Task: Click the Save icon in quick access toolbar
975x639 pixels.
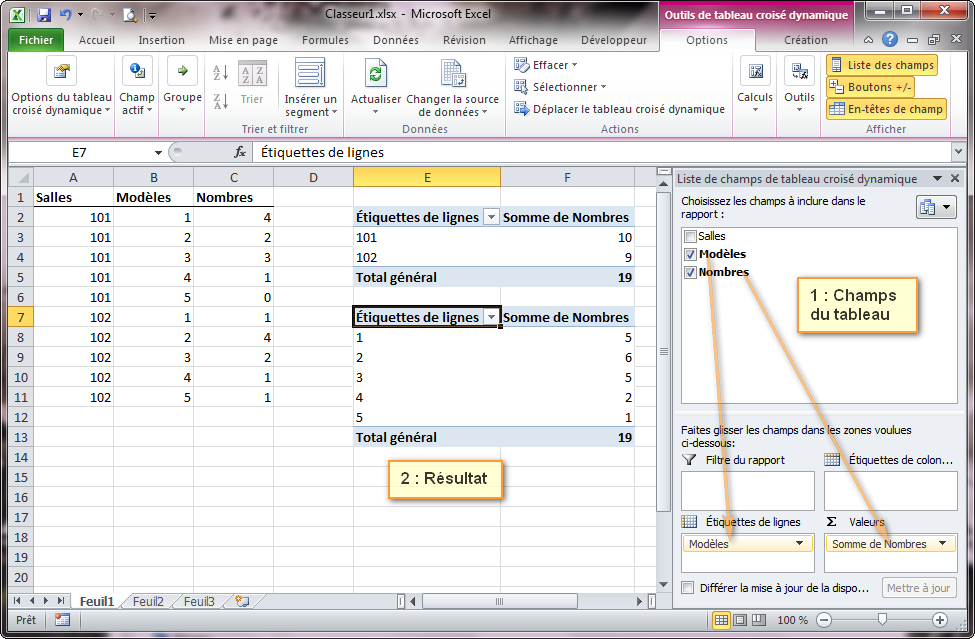Action: click(44, 15)
